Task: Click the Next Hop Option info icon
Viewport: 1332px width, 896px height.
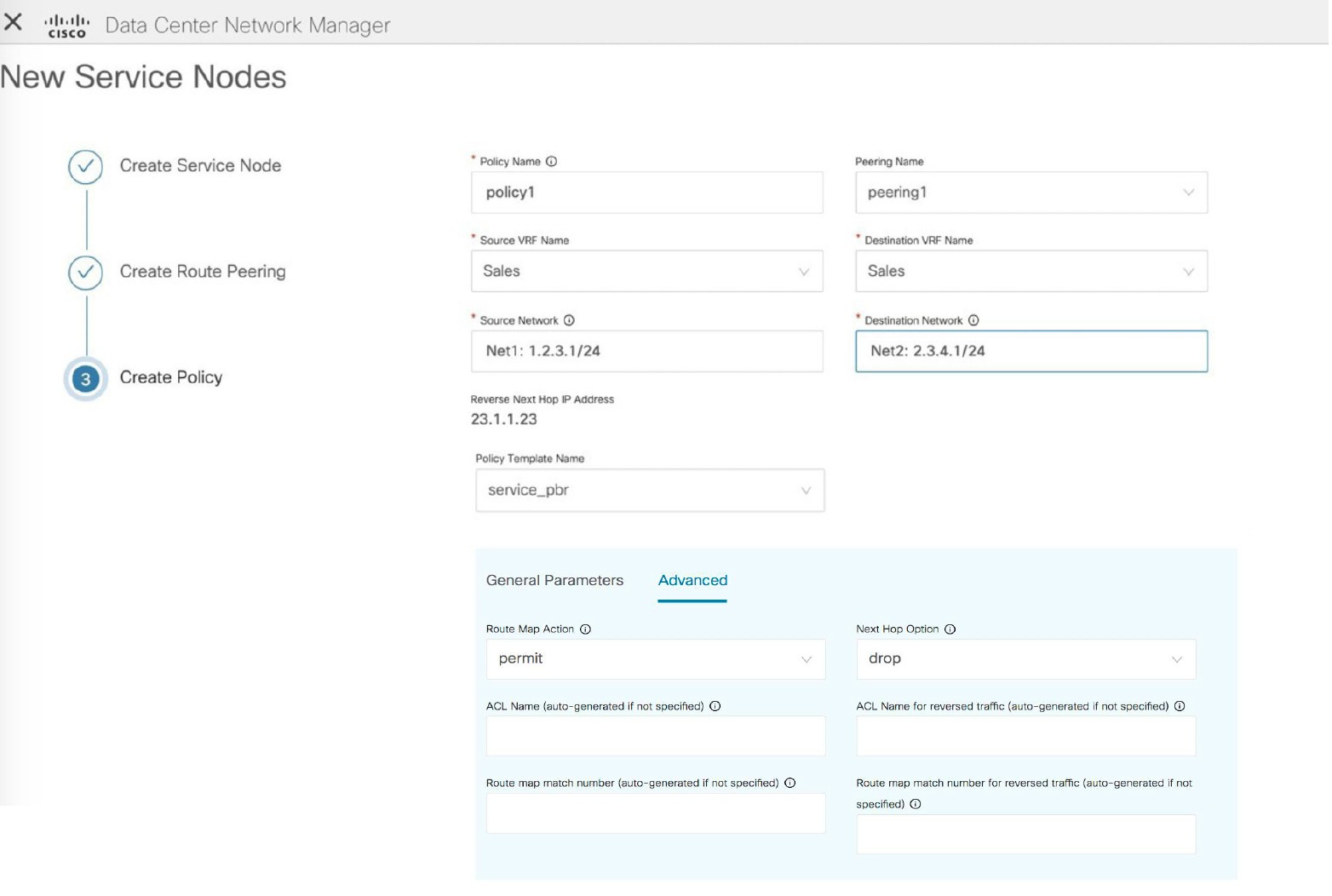Action: tap(950, 629)
